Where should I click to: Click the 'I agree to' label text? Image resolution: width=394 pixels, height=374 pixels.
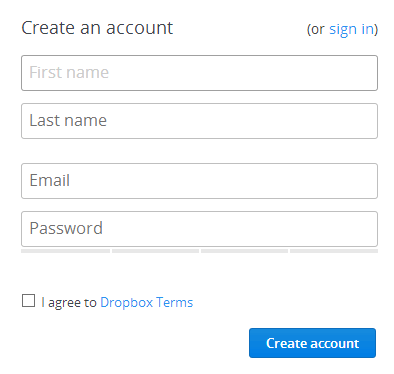[x=69, y=303]
